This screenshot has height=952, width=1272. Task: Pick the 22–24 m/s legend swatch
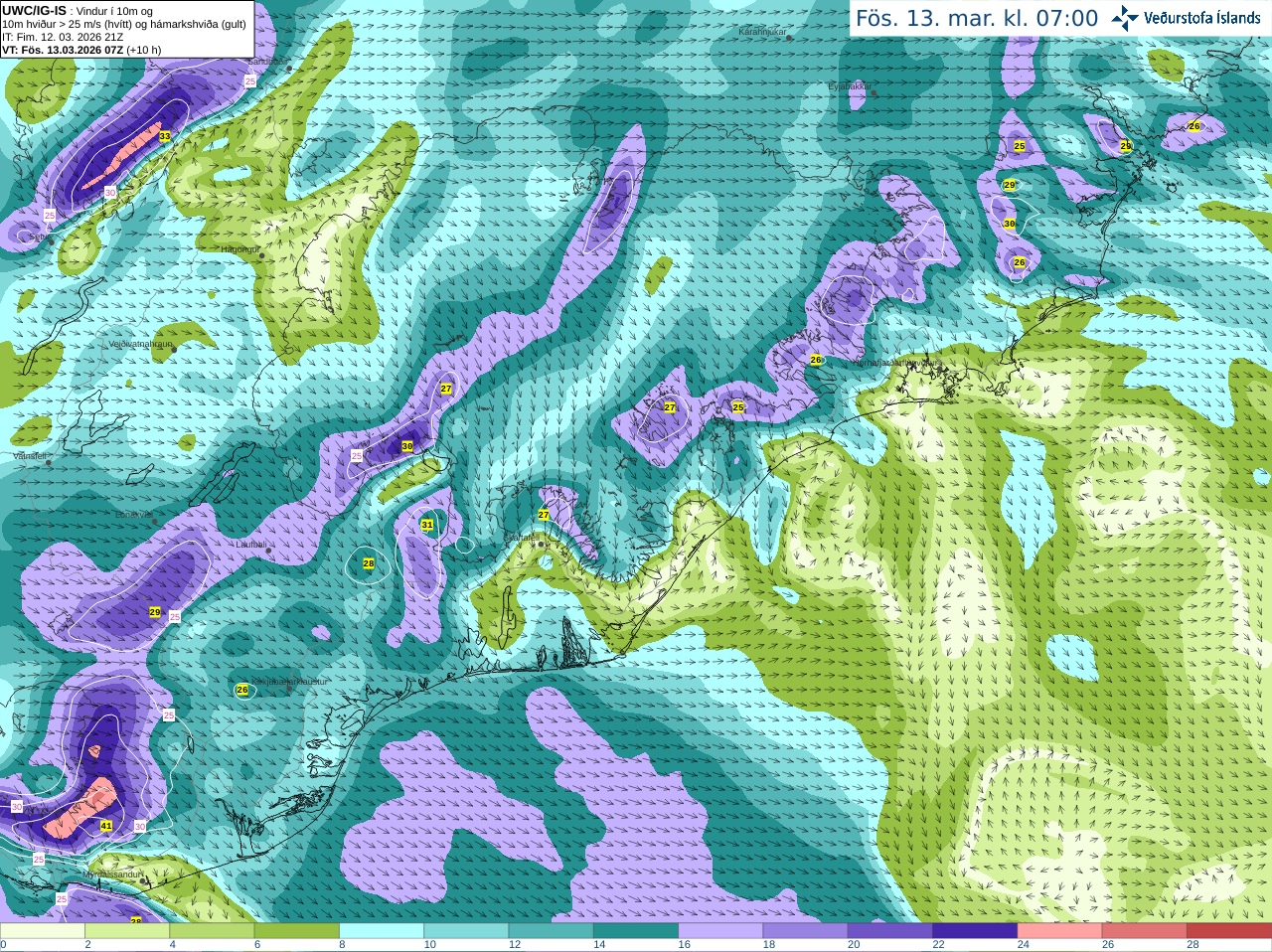[975, 931]
